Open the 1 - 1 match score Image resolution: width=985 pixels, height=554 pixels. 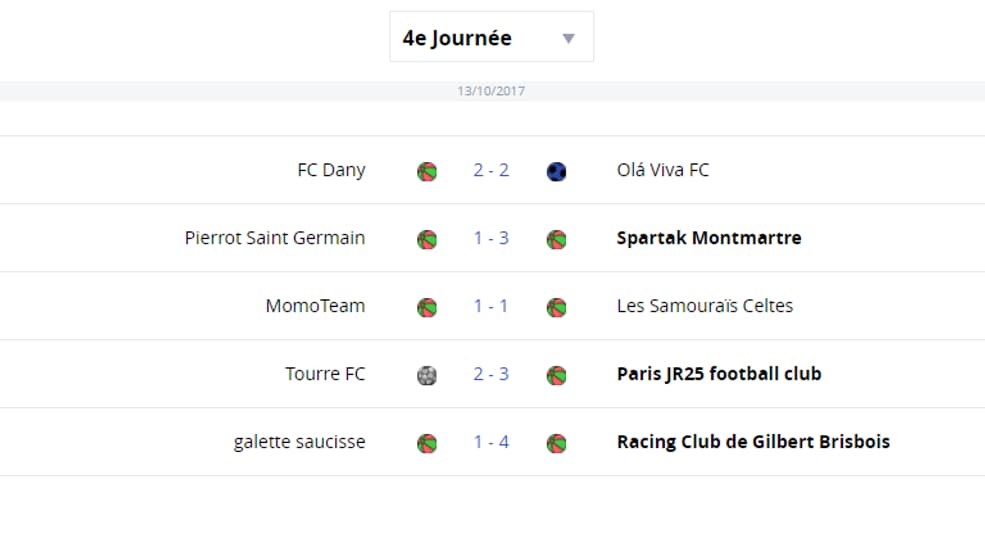click(x=491, y=305)
